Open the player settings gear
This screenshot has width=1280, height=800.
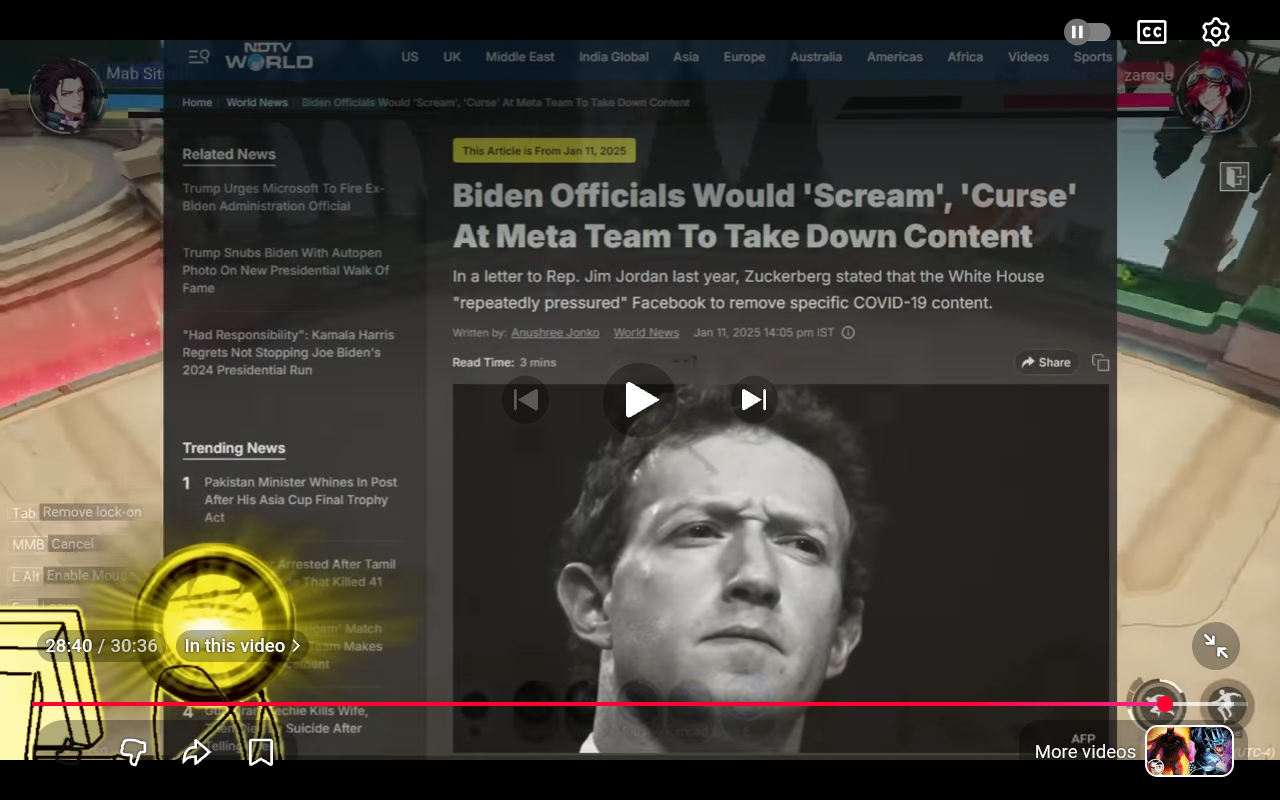point(1215,32)
